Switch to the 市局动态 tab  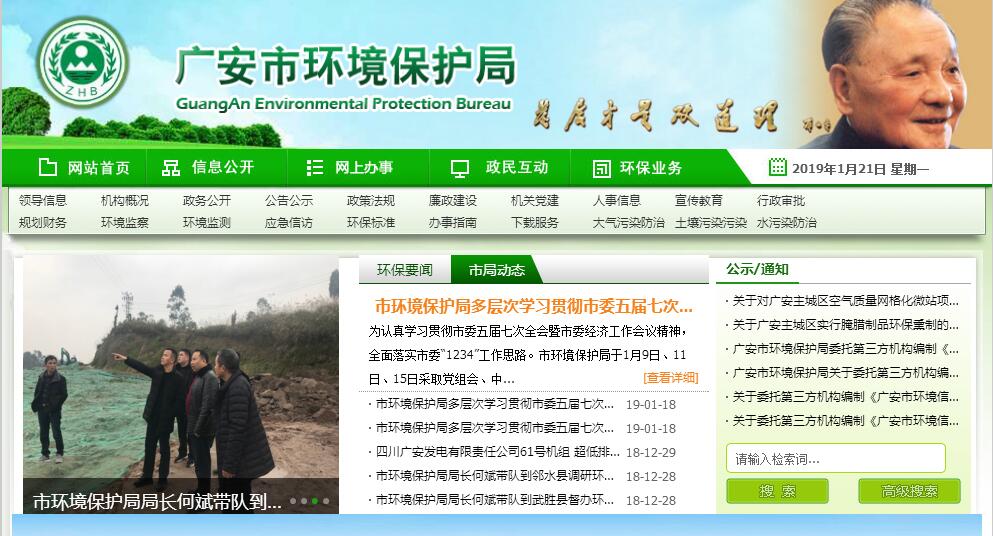[x=488, y=270]
